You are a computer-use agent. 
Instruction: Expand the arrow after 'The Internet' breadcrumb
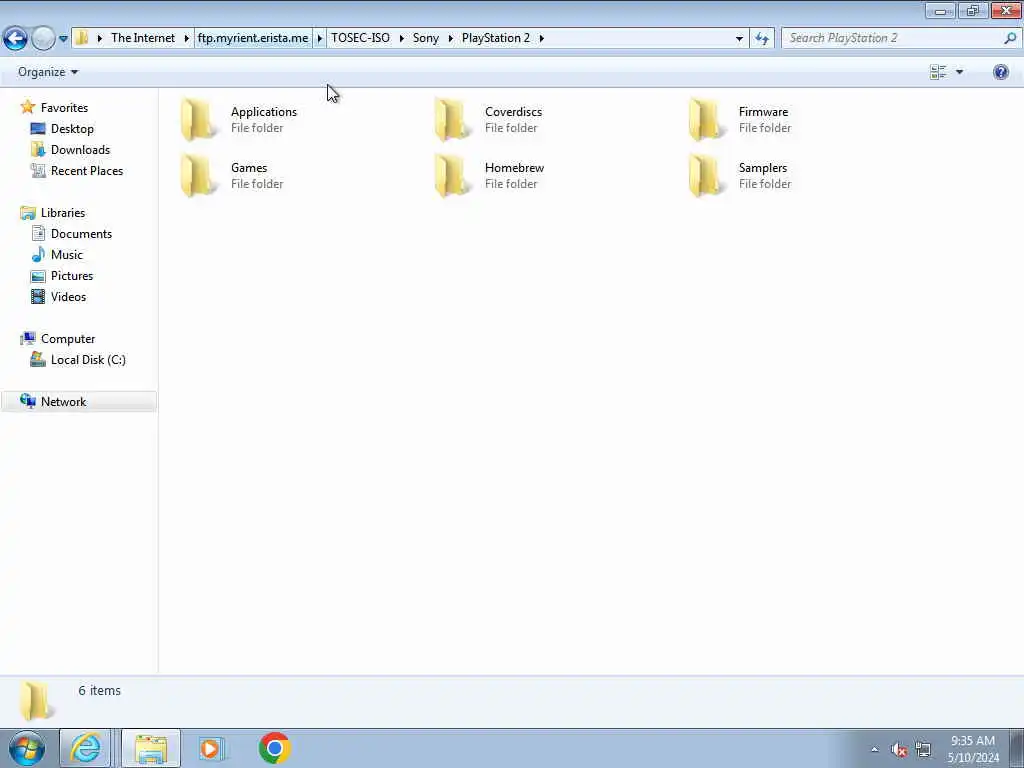pos(186,39)
